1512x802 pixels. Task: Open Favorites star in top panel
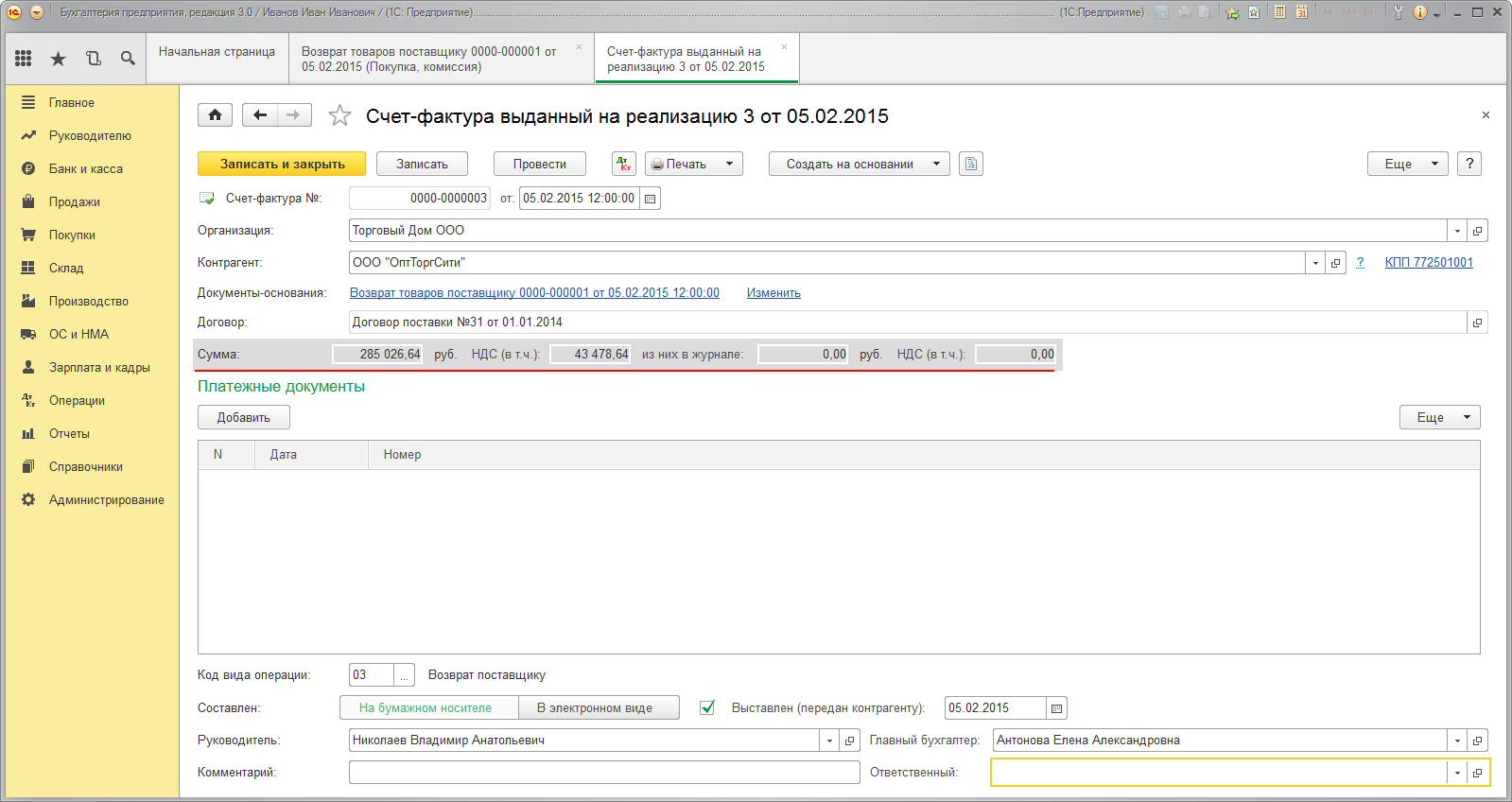(x=58, y=59)
